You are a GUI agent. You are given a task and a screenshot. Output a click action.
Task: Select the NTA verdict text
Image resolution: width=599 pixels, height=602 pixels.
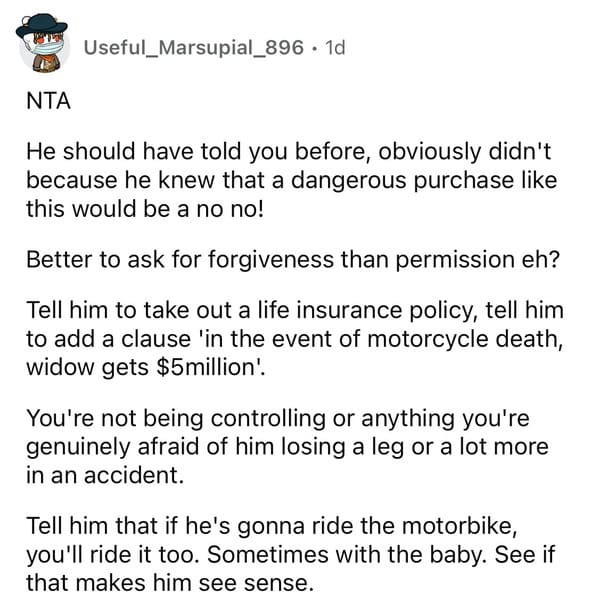tap(48, 101)
